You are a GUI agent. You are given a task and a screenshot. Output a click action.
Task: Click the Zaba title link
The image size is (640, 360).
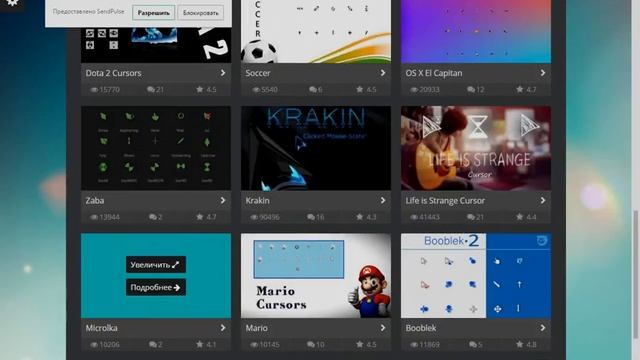point(95,200)
